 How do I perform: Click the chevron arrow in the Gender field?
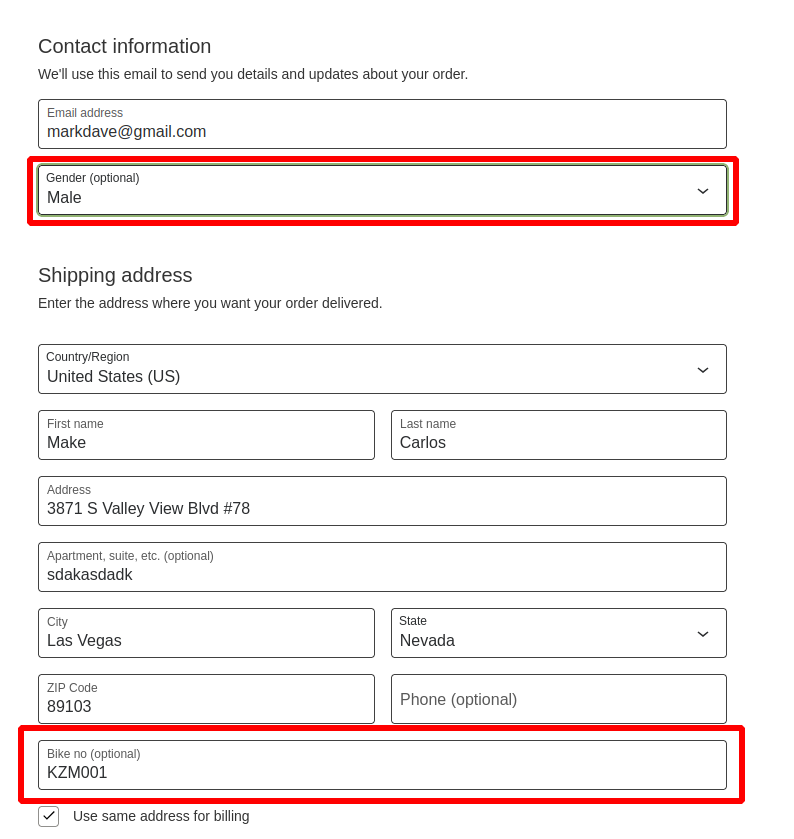pos(703,191)
